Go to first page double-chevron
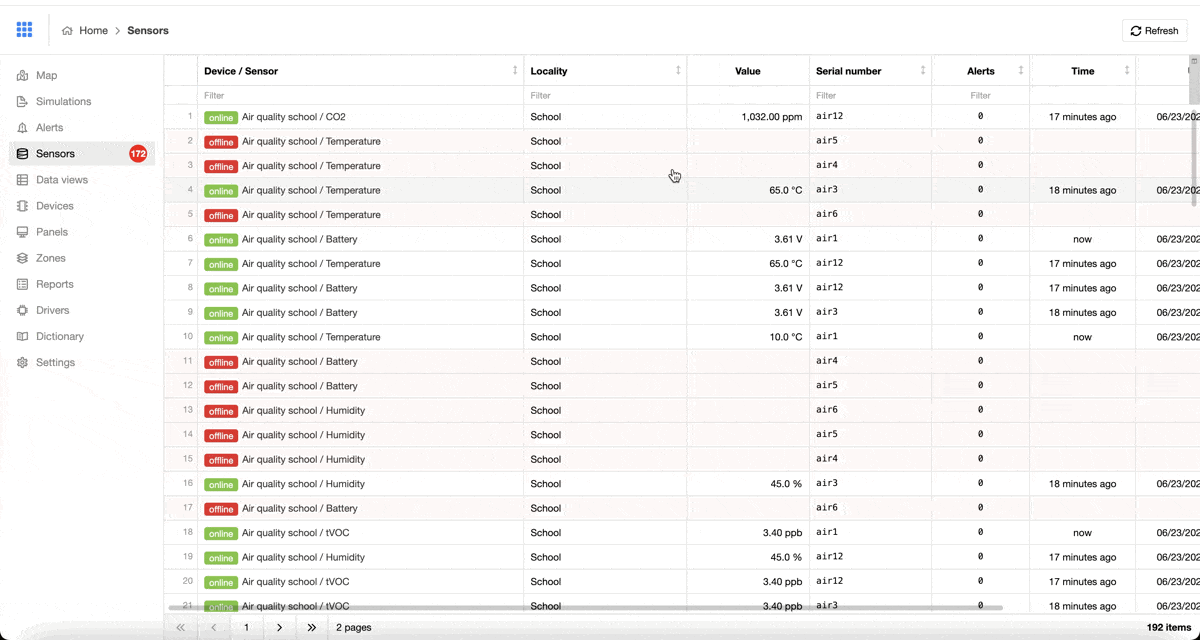The width and height of the screenshot is (1200, 640). (x=181, y=628)
